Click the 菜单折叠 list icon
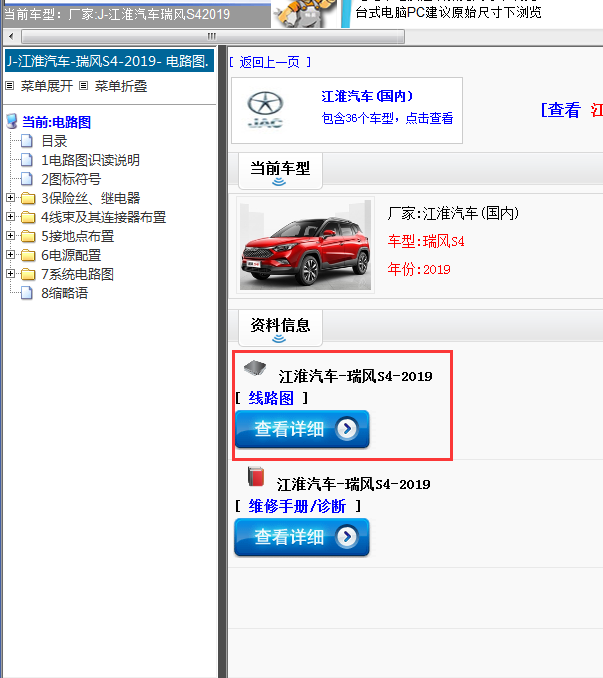Image resolution: width=603 pixels, height=678 pixels. click(x=83, y=86)
